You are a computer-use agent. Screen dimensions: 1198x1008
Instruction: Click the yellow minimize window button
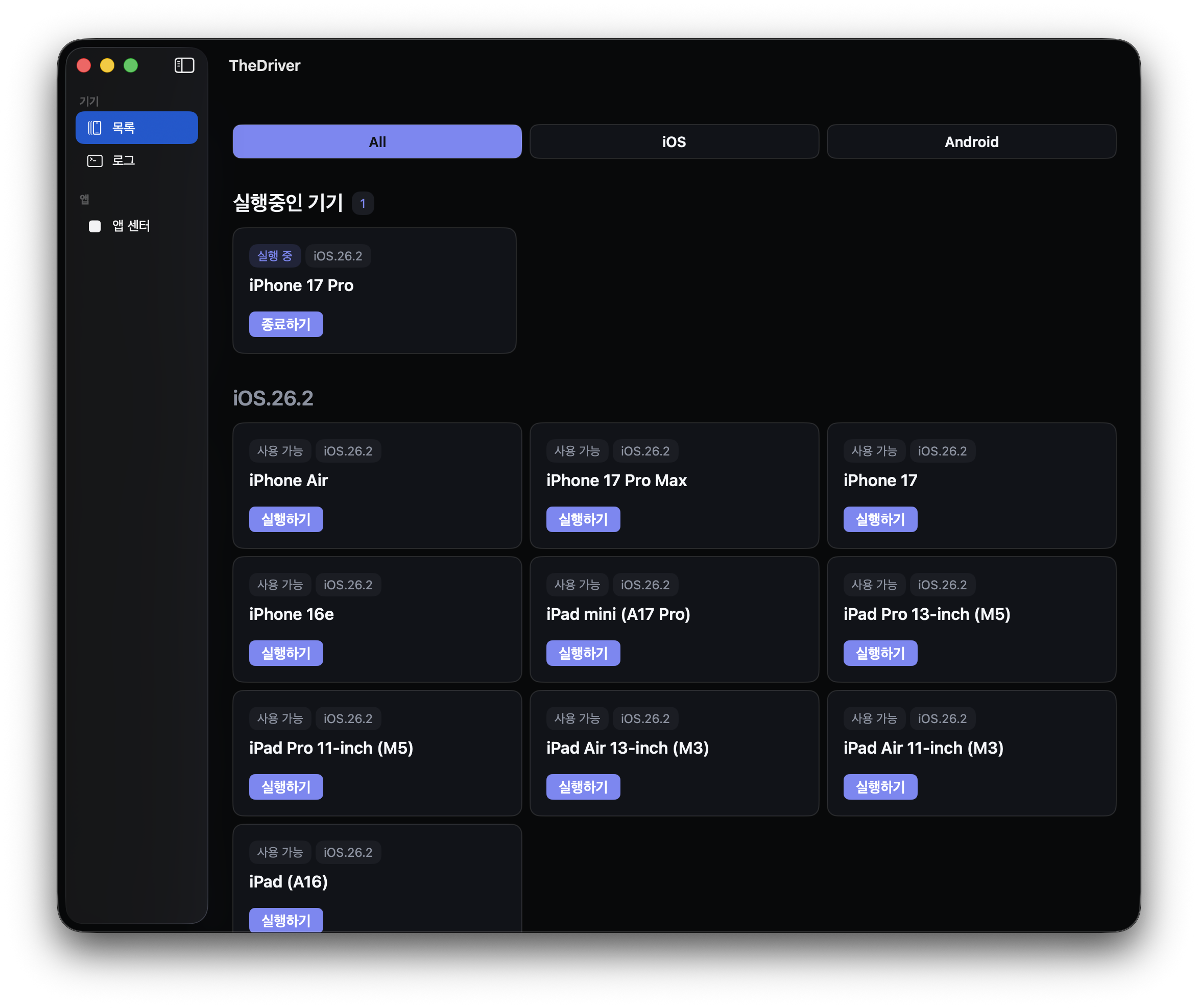107,66
